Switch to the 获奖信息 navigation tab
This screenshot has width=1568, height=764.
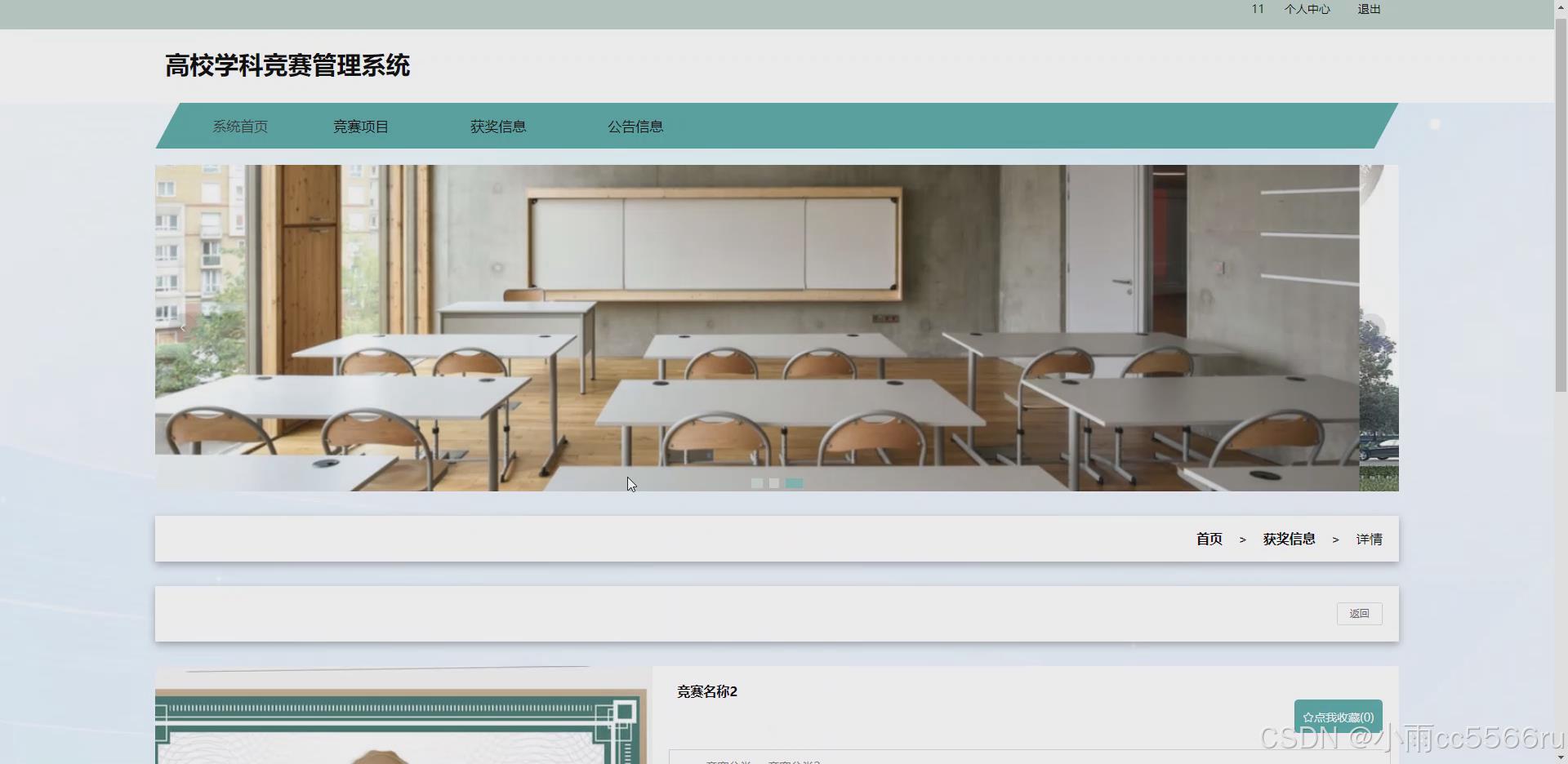[498, 127]
